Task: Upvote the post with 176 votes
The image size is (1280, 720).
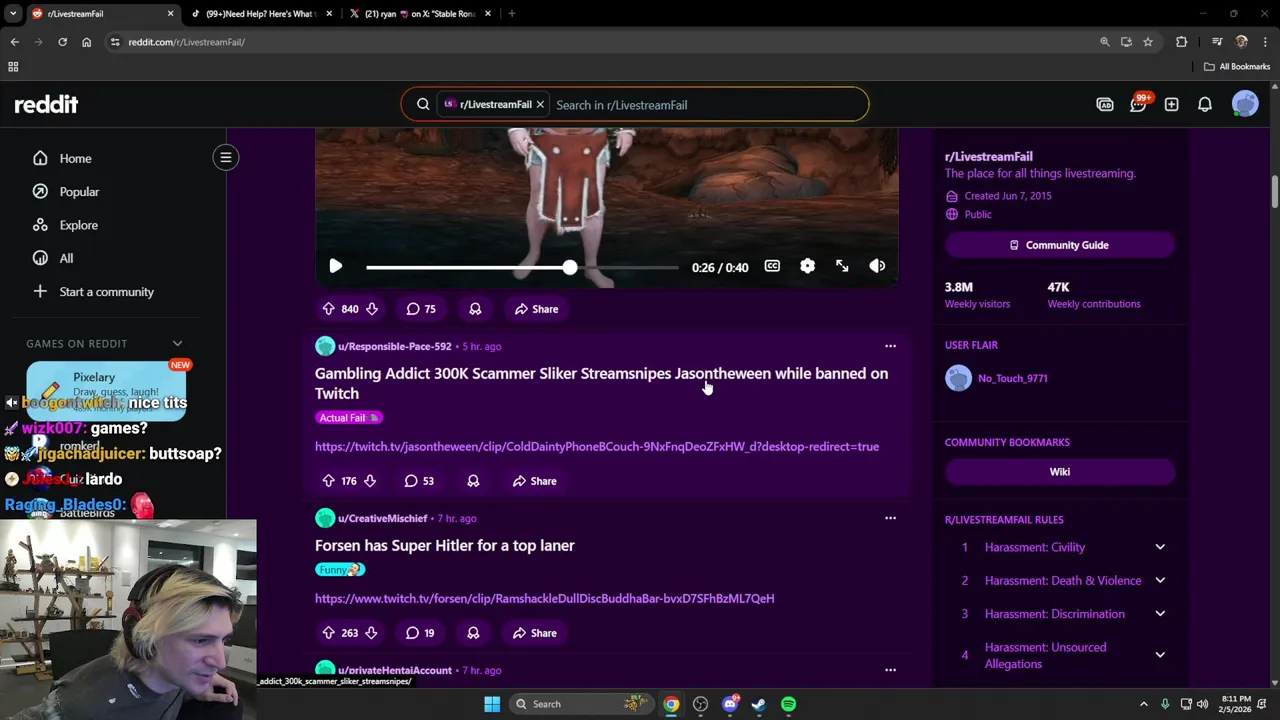Action: tap(328, 481)
